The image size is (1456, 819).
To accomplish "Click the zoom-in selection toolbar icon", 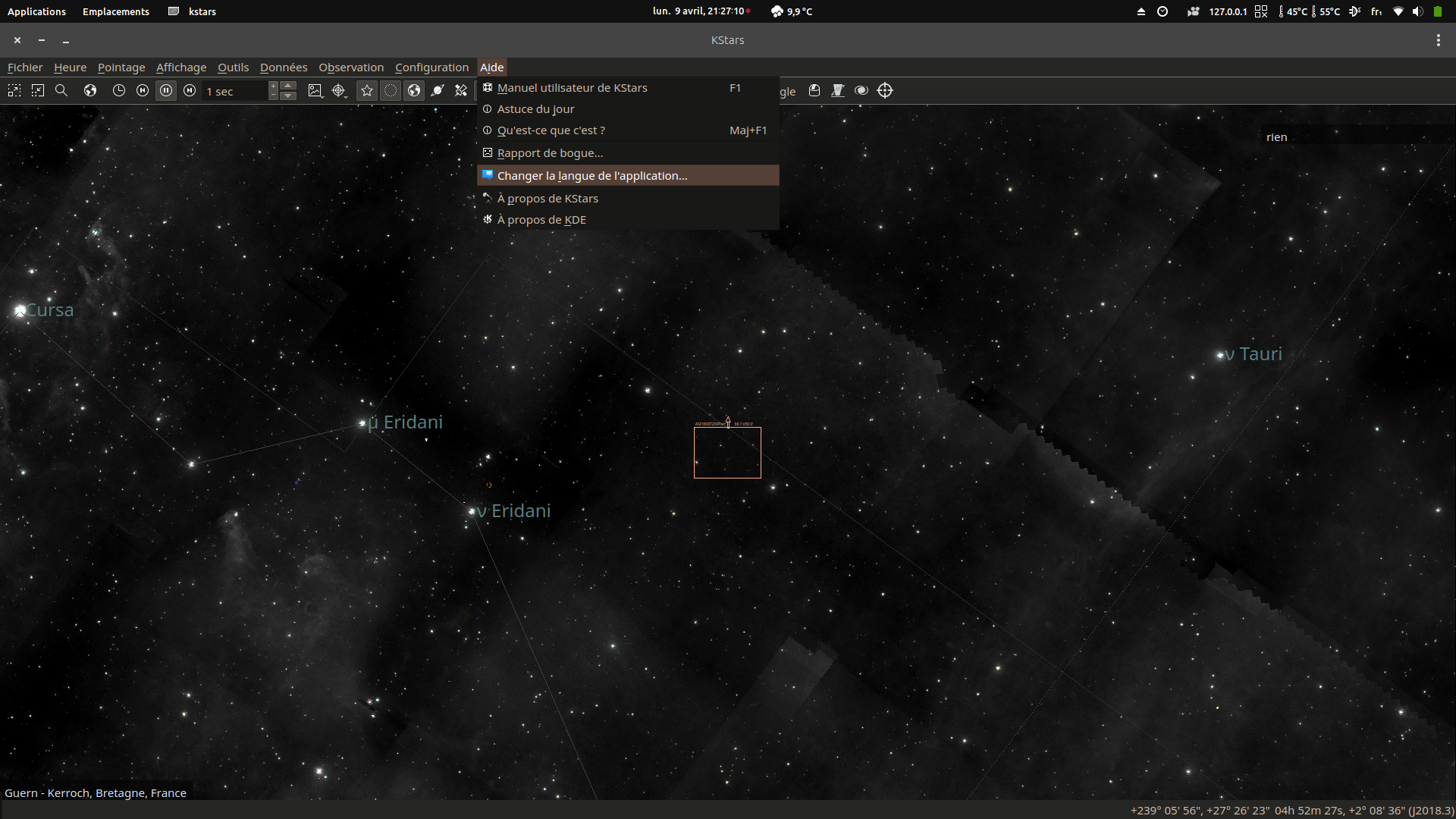I will [x=14, y=91].
